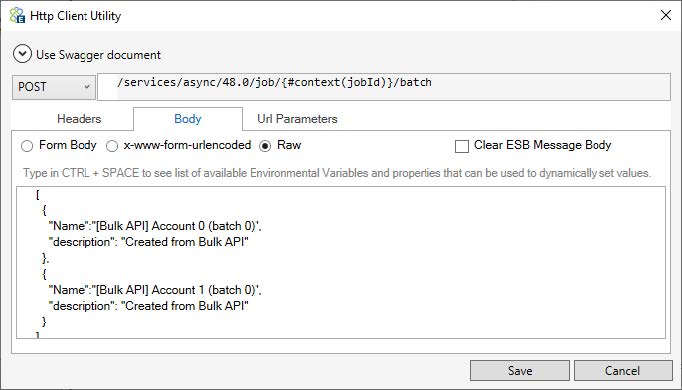Image resolution: width=682 pixels, height=390 pixels.
Task: Click the Use Swagger document label
Action: point(98,55)
